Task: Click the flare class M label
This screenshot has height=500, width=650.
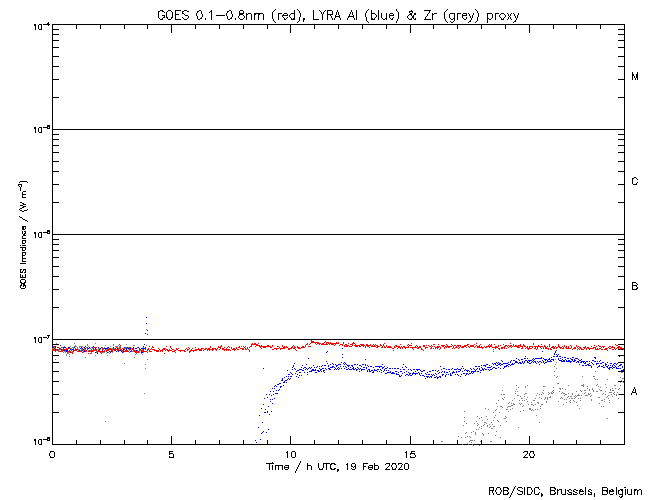Action: pos(635,77)
